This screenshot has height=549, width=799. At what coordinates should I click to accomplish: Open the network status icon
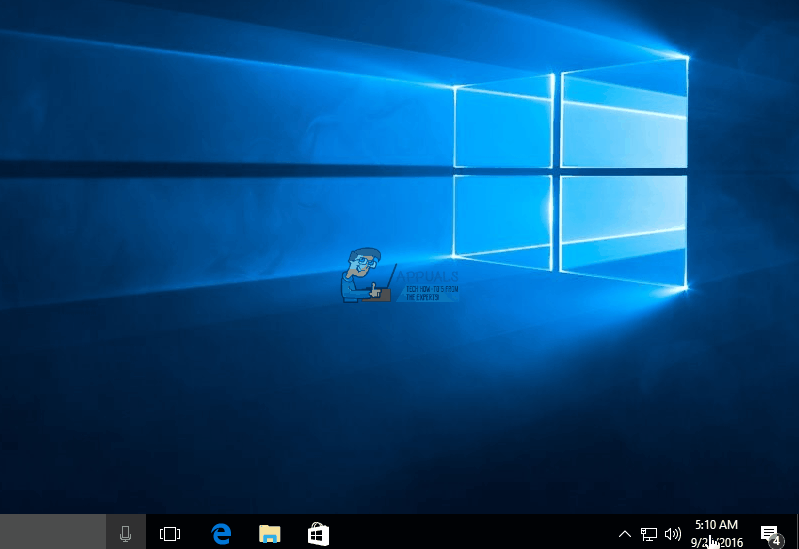tap(648, 534)
